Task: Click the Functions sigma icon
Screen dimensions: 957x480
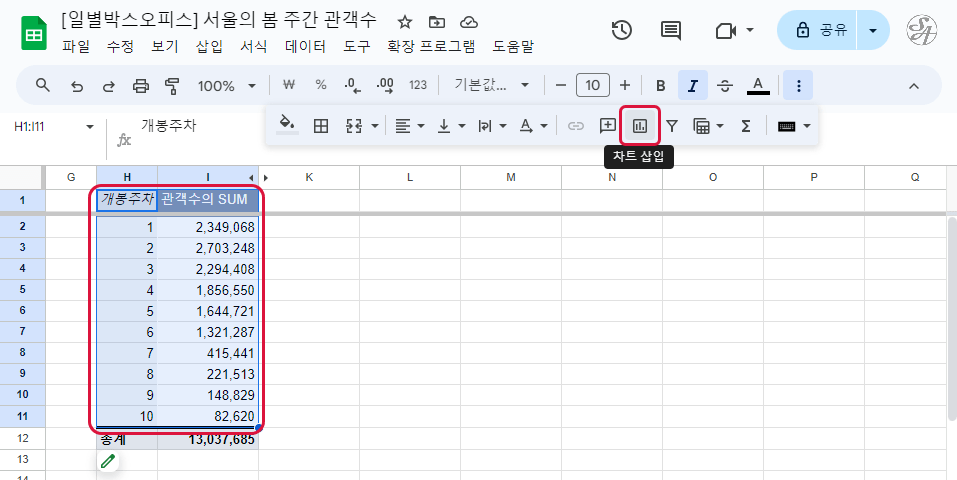Action: coord(746,126)
